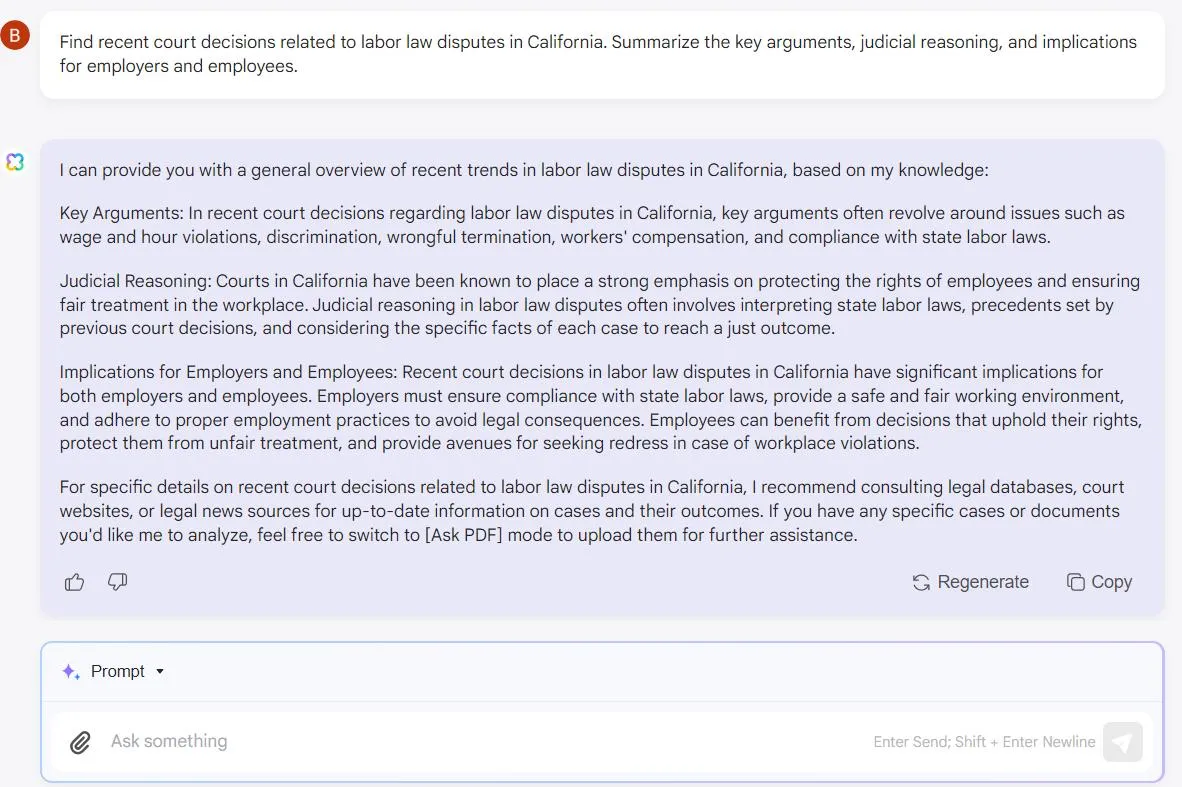Click the circular-arrow Regenerate icon
Image resolution: width=1182 pixels, height=787 pixels.
[x=920, y=582]
